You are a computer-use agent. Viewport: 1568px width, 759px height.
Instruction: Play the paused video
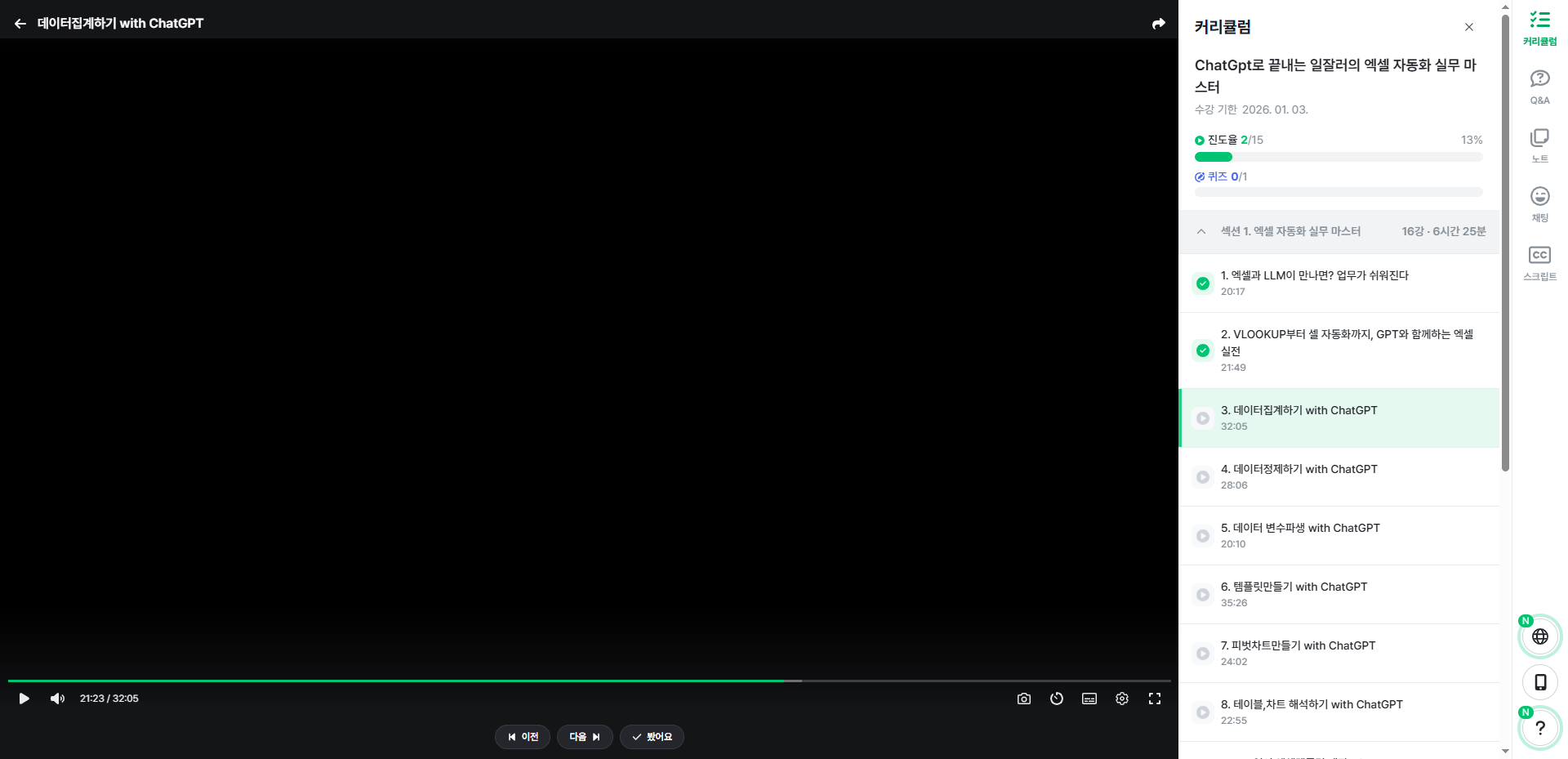[x=24, y=699]
